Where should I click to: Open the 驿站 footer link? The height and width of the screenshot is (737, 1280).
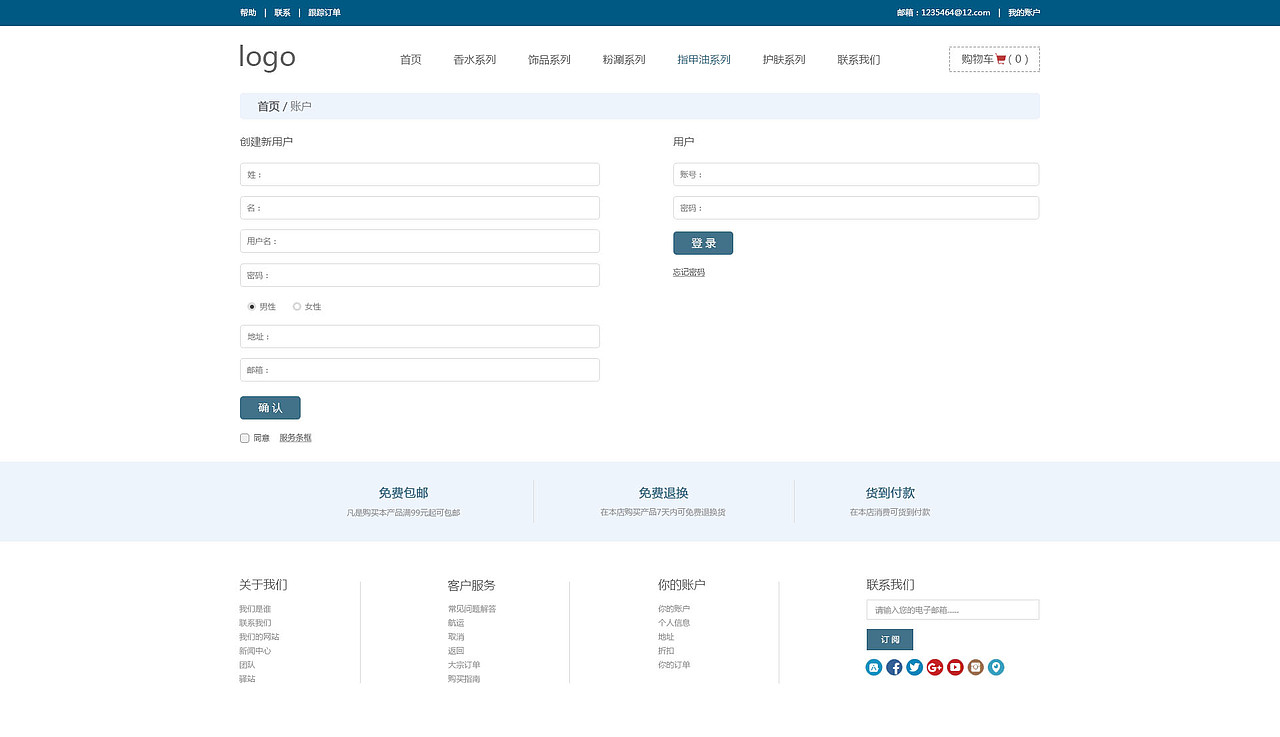point(247,679)
